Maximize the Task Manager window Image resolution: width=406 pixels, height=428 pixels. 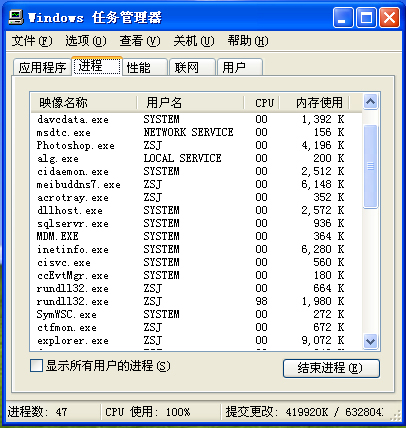coord(366,18)
